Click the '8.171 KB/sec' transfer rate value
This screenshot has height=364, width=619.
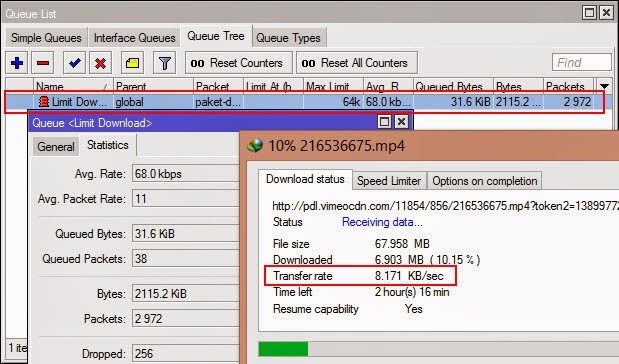(409, 276)
